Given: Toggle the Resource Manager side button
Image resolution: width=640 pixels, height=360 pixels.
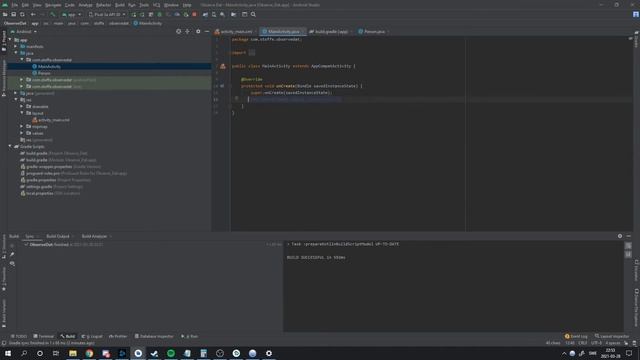Looking at the screenshot, I should point(4,78).
